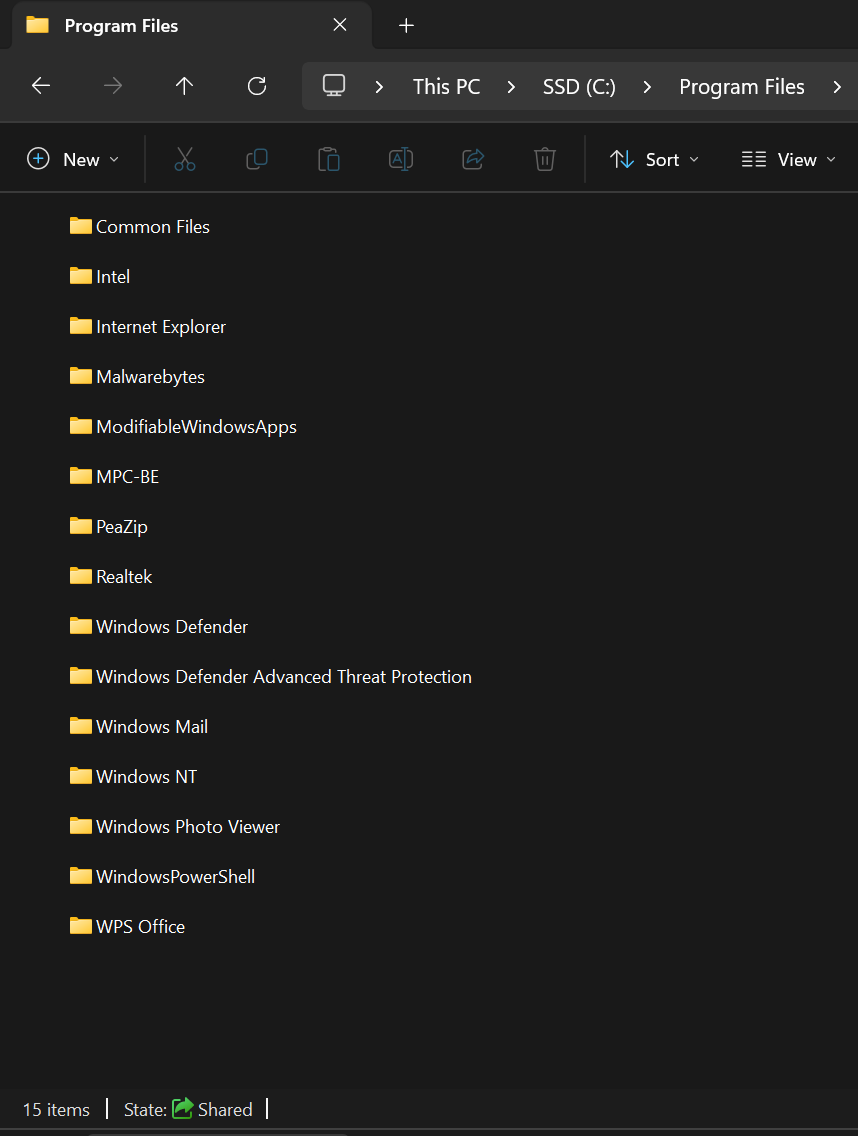Image resolution: width=858 pixels, height=1136 pixels.
Task: Click the forward navigation arrow
Action: coord(113,86)
